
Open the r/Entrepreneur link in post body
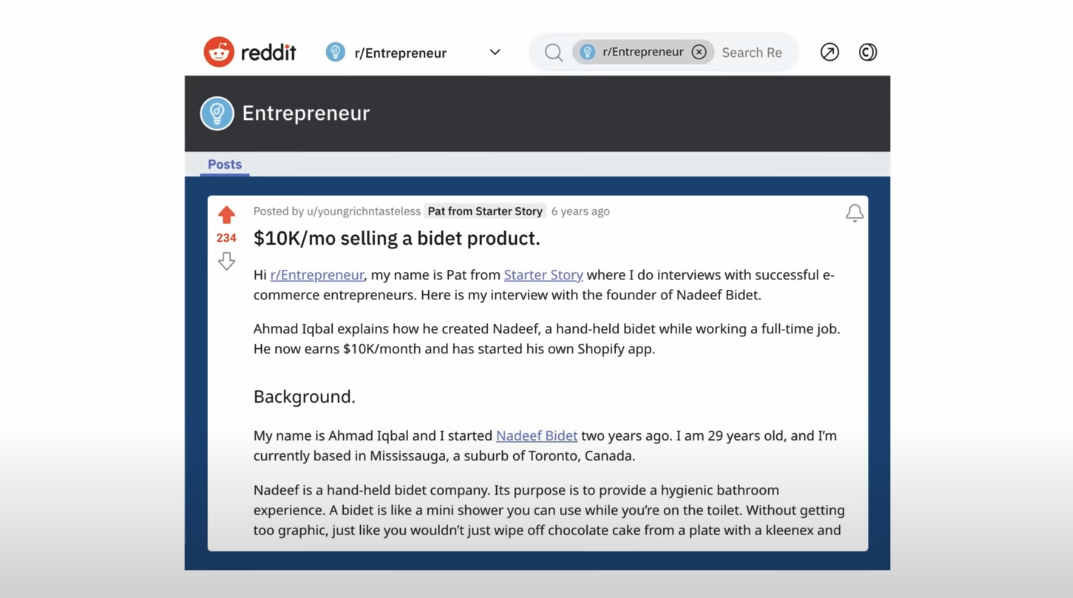point(317,275)
